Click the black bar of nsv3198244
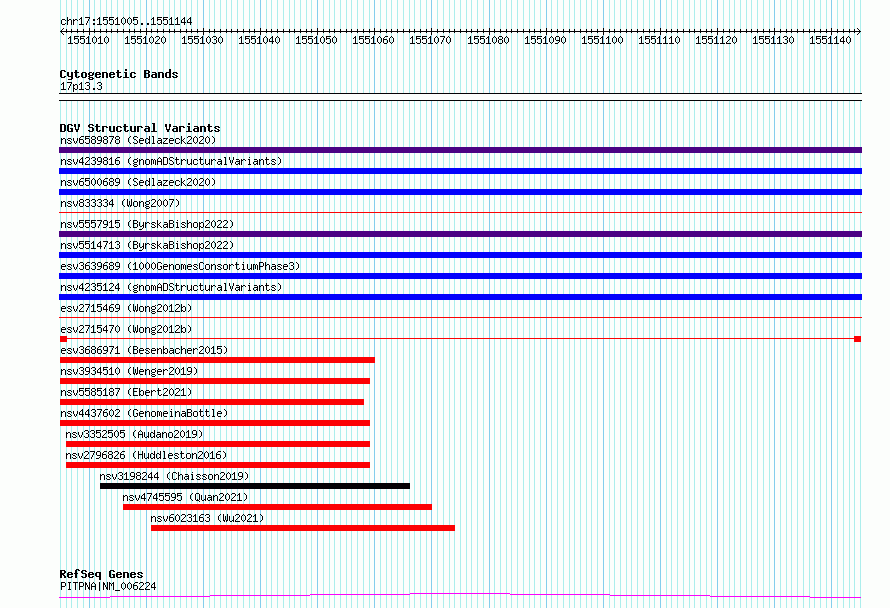Image resolution: width=890 pixels, height=608 pixels. tap(255, 486)
